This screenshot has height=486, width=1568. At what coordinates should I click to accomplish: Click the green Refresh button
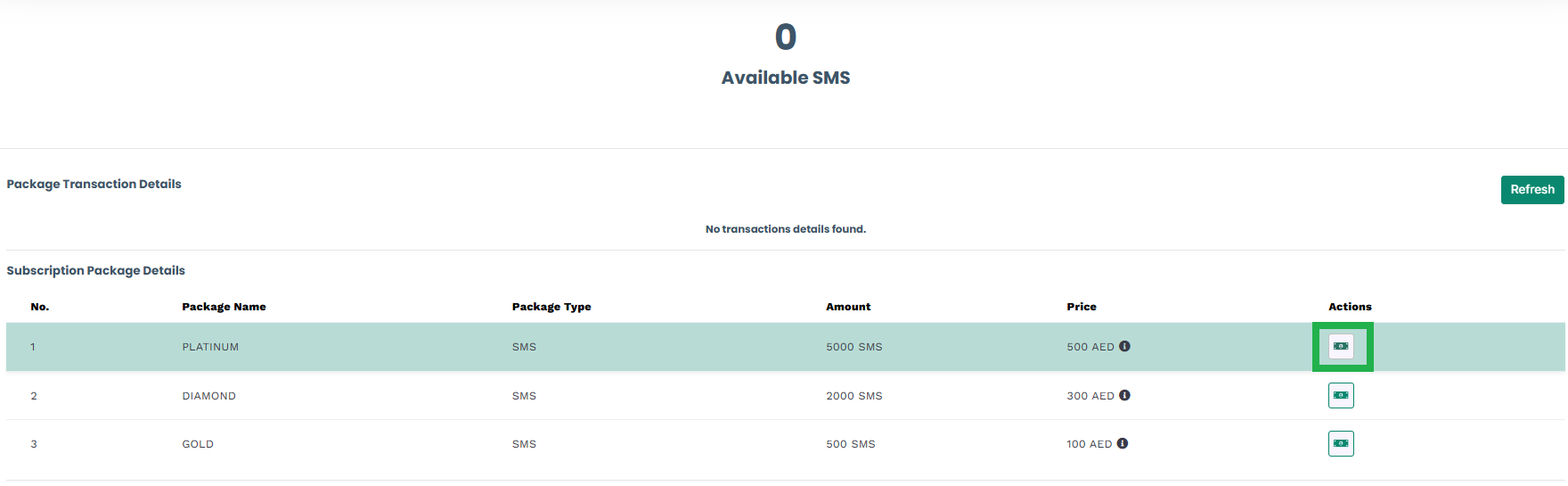pos(1532,190)
